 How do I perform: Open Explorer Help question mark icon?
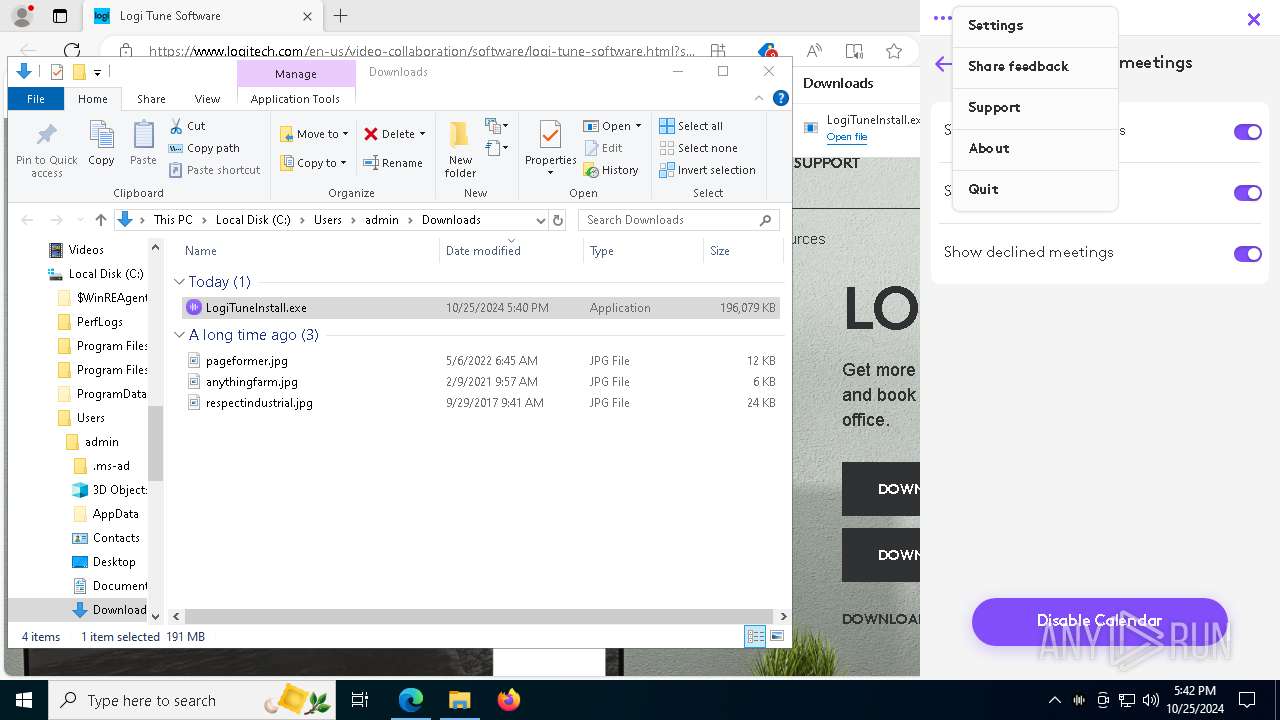pos(781,98)
